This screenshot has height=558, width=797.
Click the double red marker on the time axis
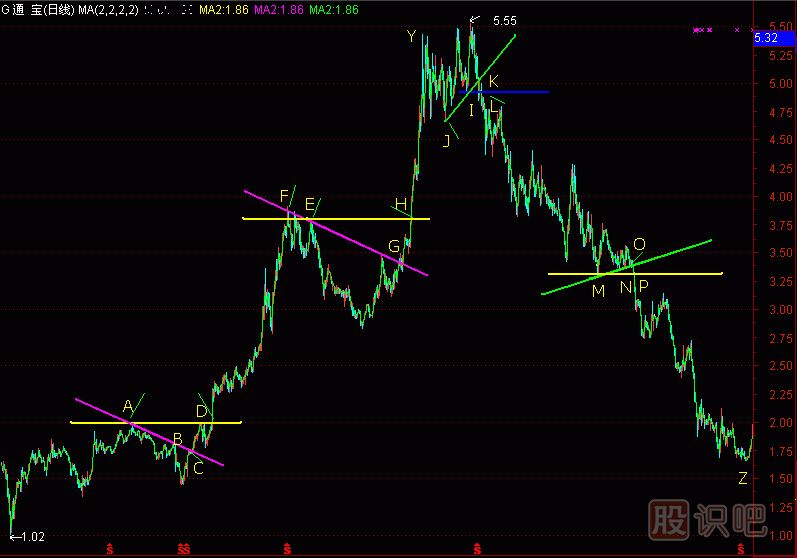point(183,549)
